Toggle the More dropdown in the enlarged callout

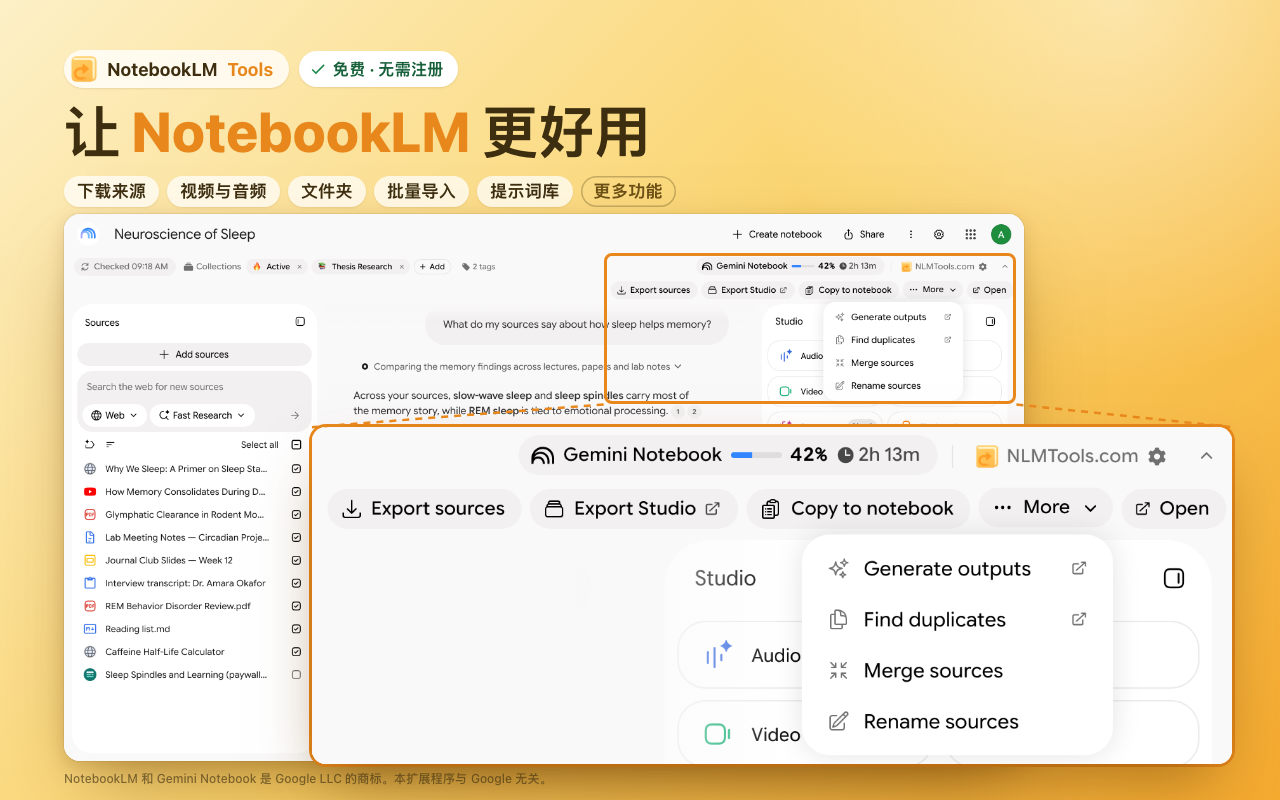[1045, 508]
